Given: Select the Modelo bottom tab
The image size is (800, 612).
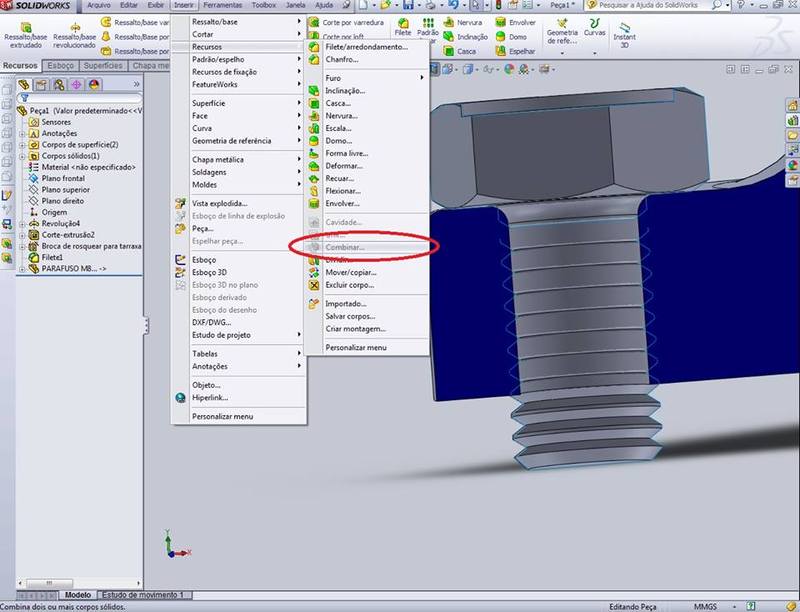Looking at the screenshot, I should click(x=78, y=595).
